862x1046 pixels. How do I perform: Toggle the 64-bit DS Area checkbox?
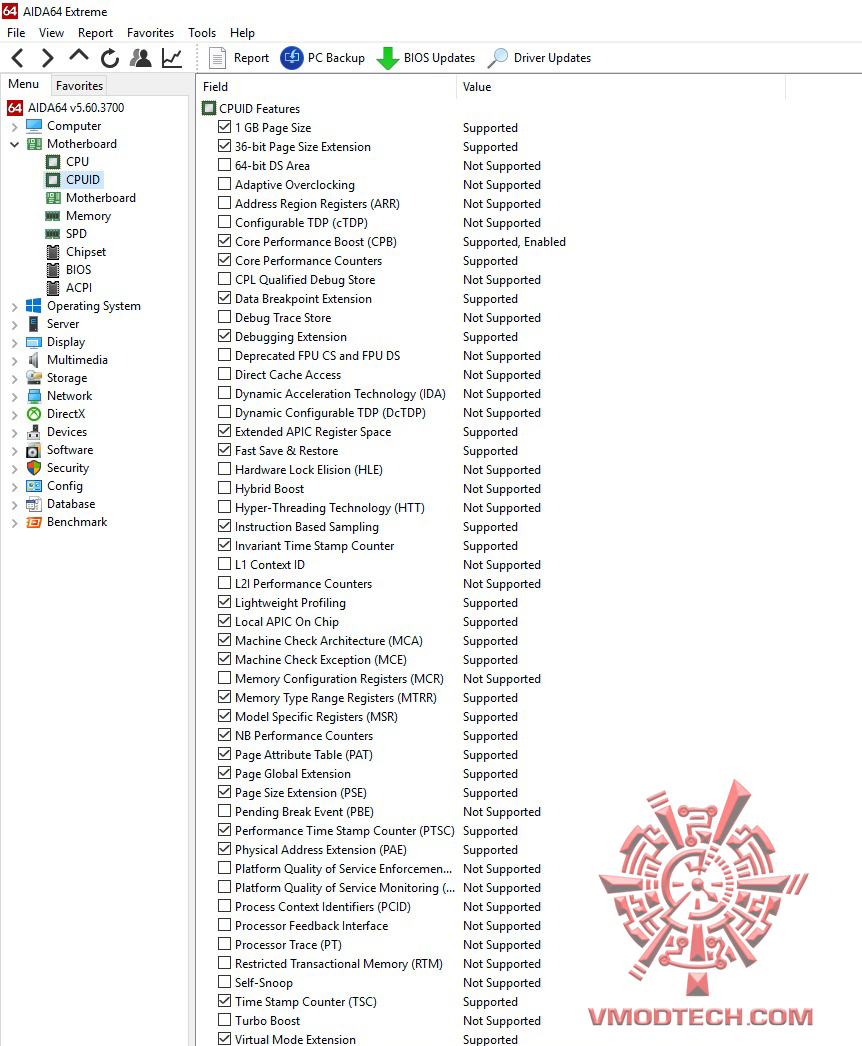[225, 165]
